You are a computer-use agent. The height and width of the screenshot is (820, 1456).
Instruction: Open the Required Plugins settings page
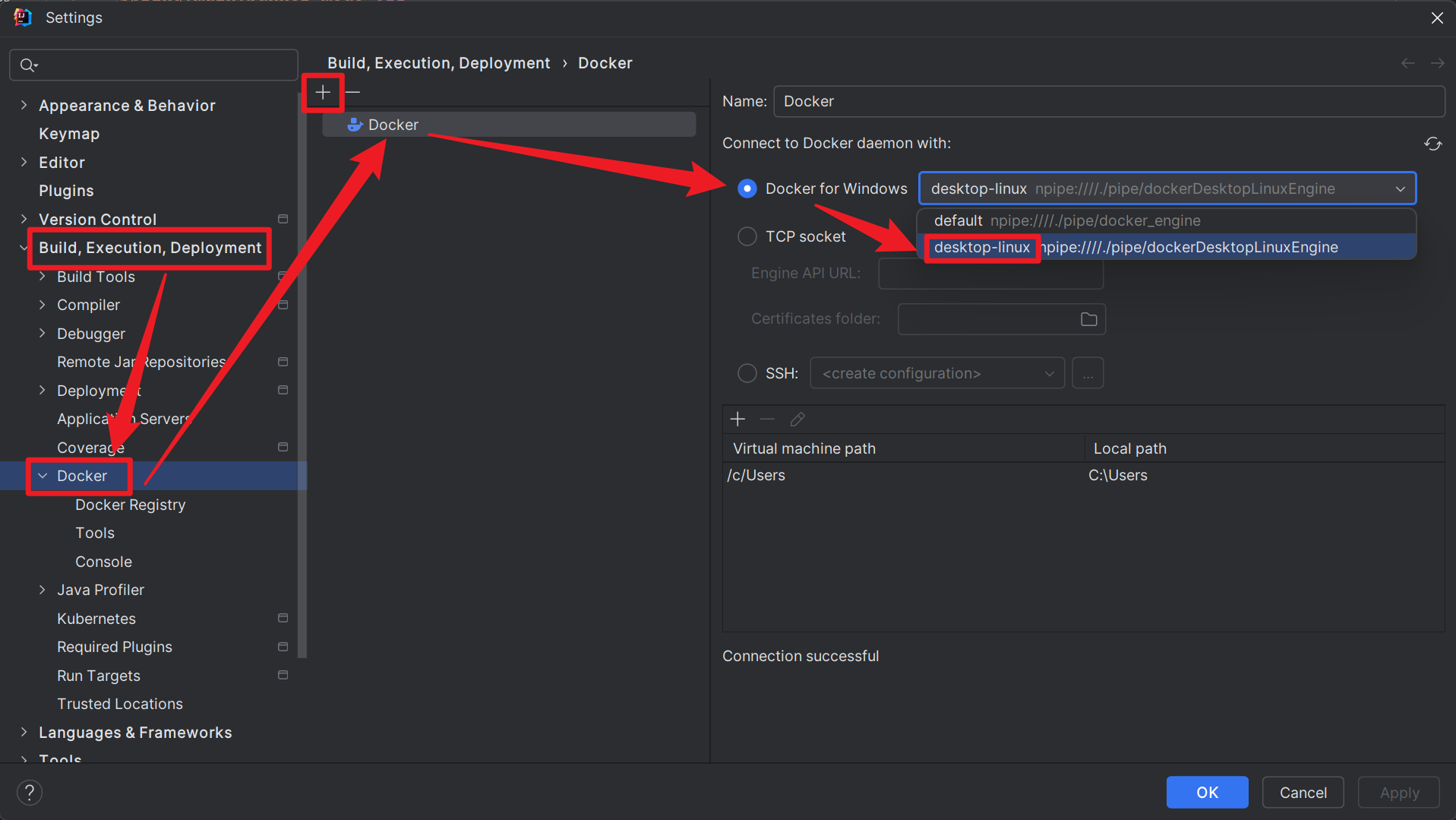(115, 647)
